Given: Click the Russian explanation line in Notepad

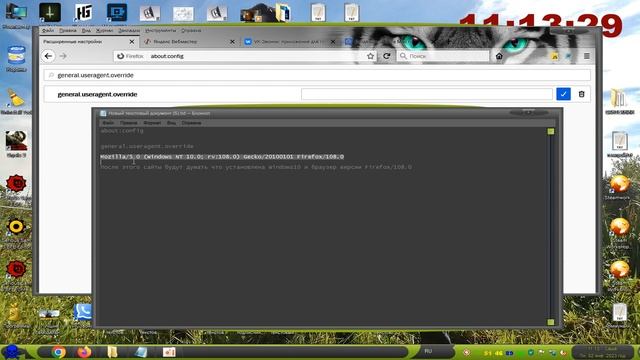Looking at the screenshot, I should [x=256, y=167].
